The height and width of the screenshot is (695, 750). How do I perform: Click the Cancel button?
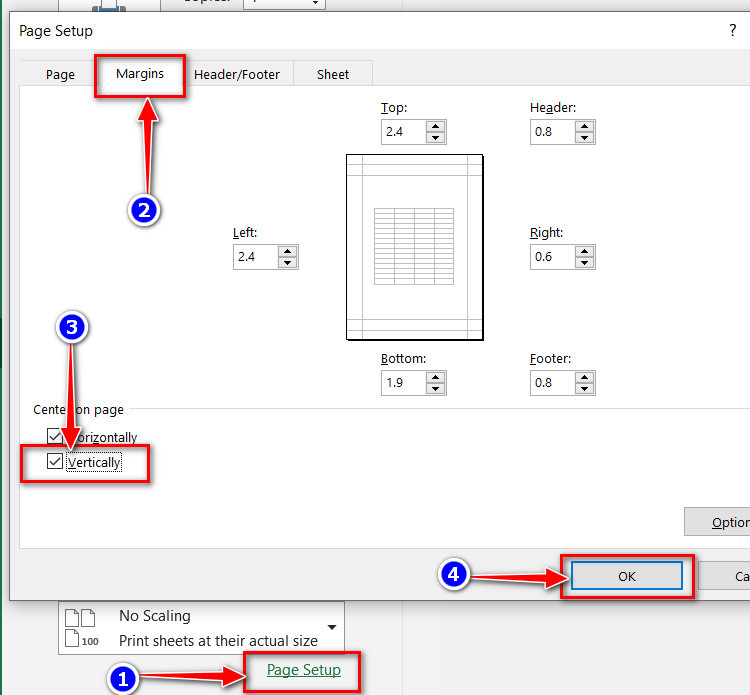pos(724,576)
